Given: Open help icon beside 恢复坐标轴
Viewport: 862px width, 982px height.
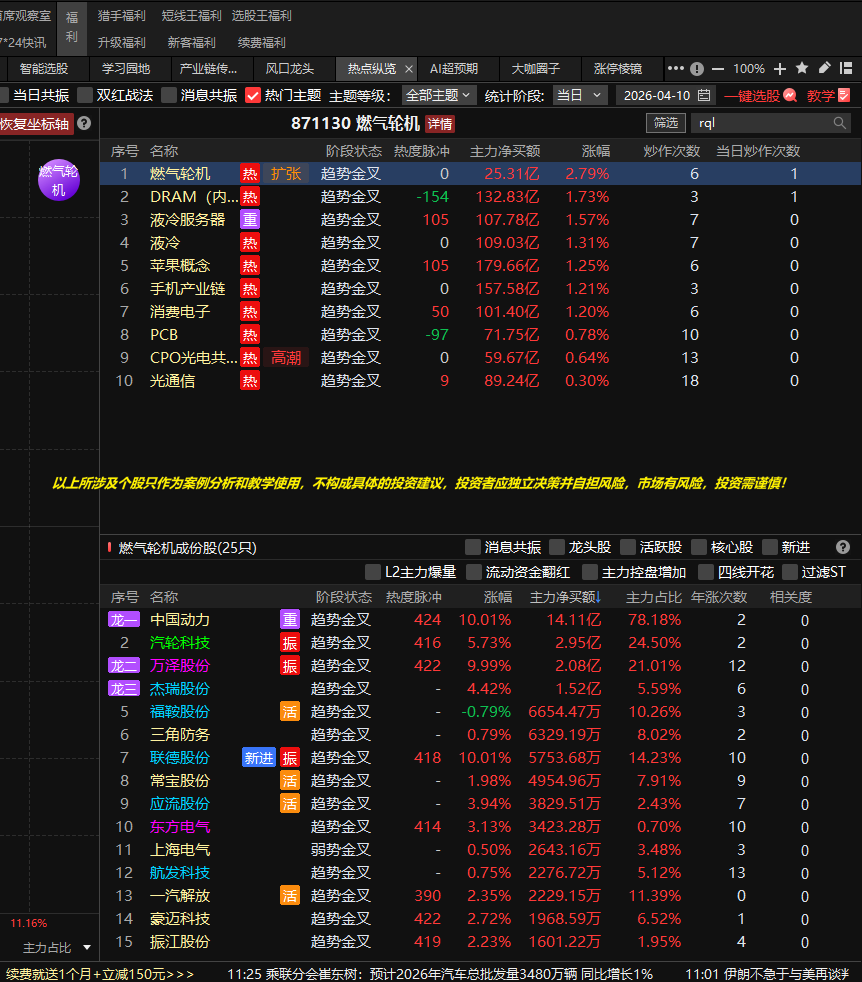Looking at the screenshot, I should click(x=84, y=123).
